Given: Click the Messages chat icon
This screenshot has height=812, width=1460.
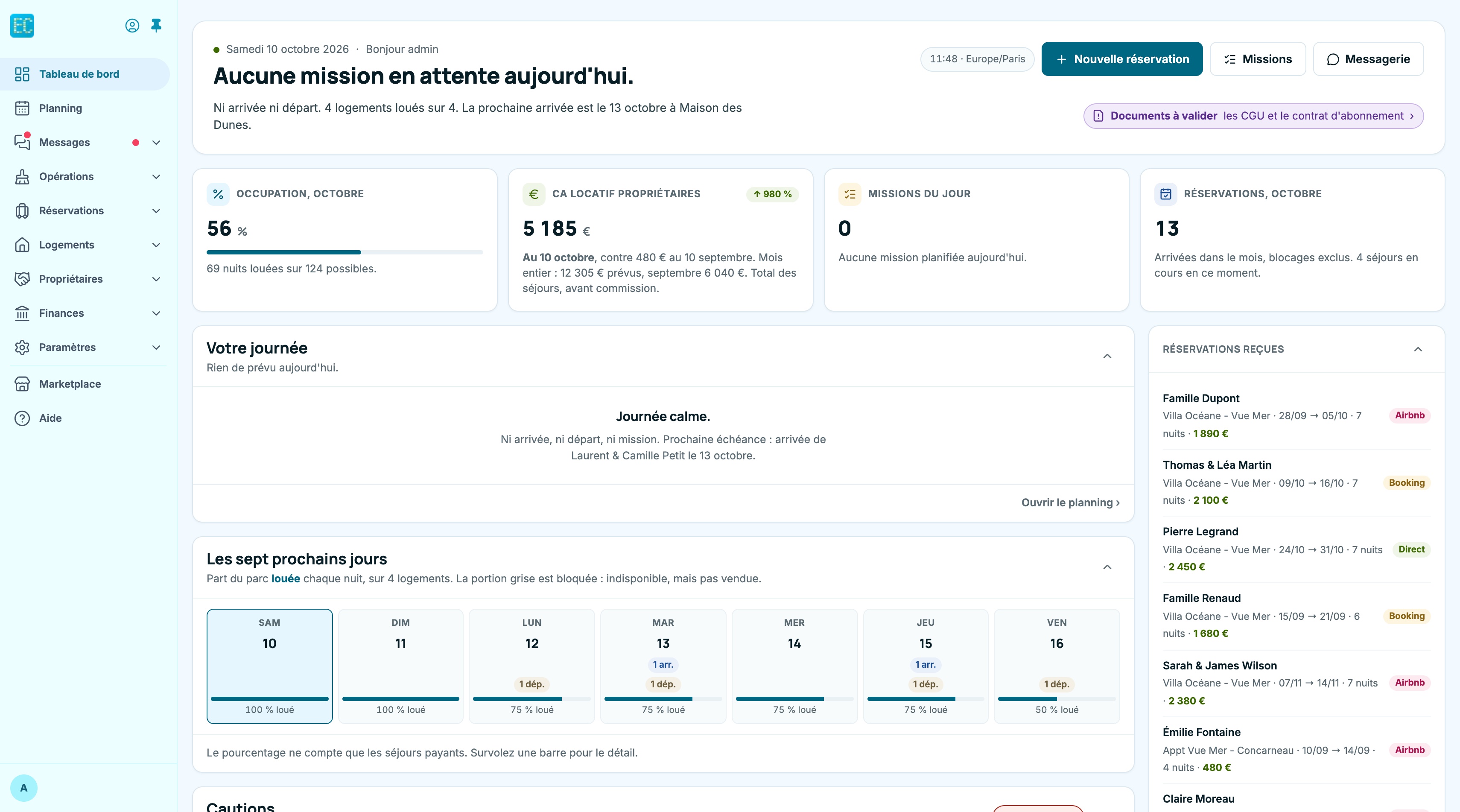Looking at the screenshot, I should [x=22, y=142].
